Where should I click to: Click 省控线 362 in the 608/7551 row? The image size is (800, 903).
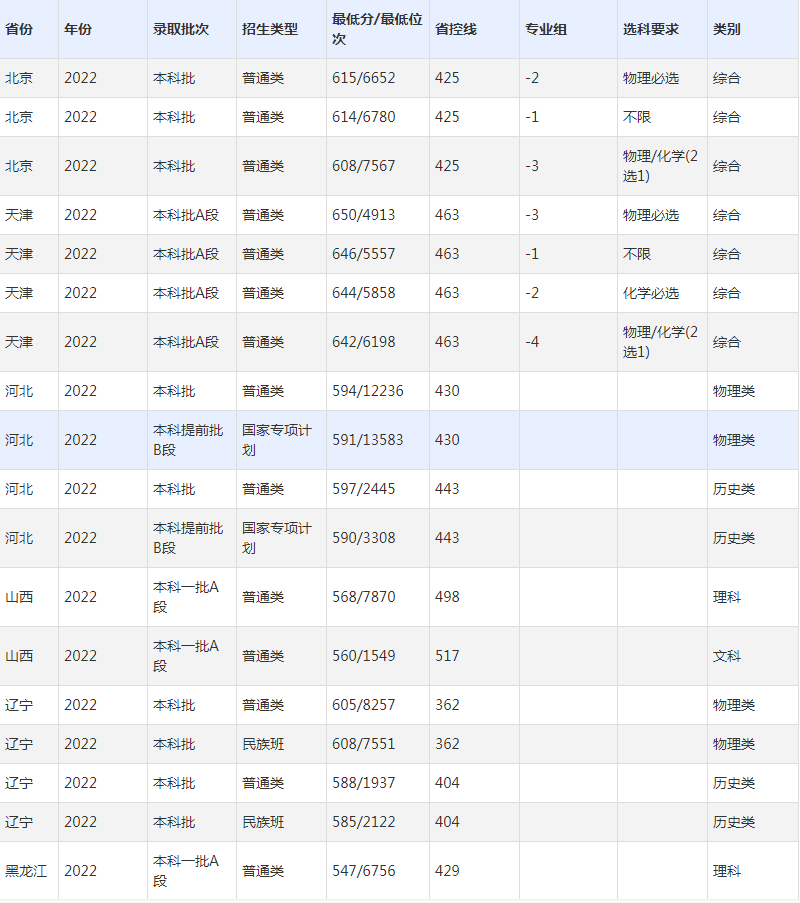(447, 745)
